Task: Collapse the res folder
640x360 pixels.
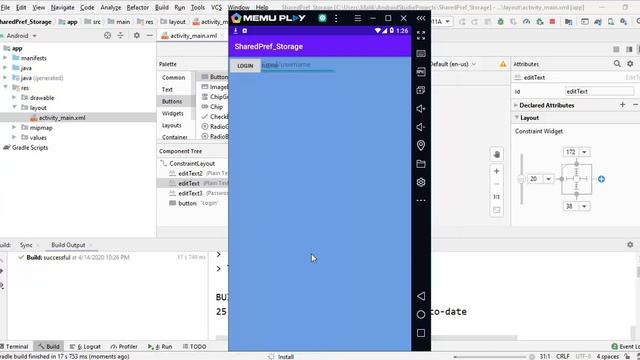Action: coord(5,87)
